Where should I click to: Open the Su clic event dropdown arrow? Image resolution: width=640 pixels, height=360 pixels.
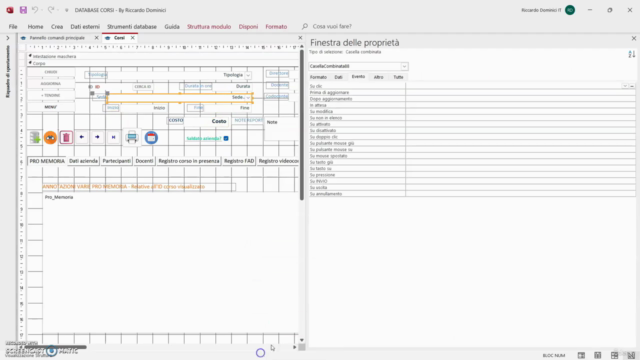pos(625,86)
